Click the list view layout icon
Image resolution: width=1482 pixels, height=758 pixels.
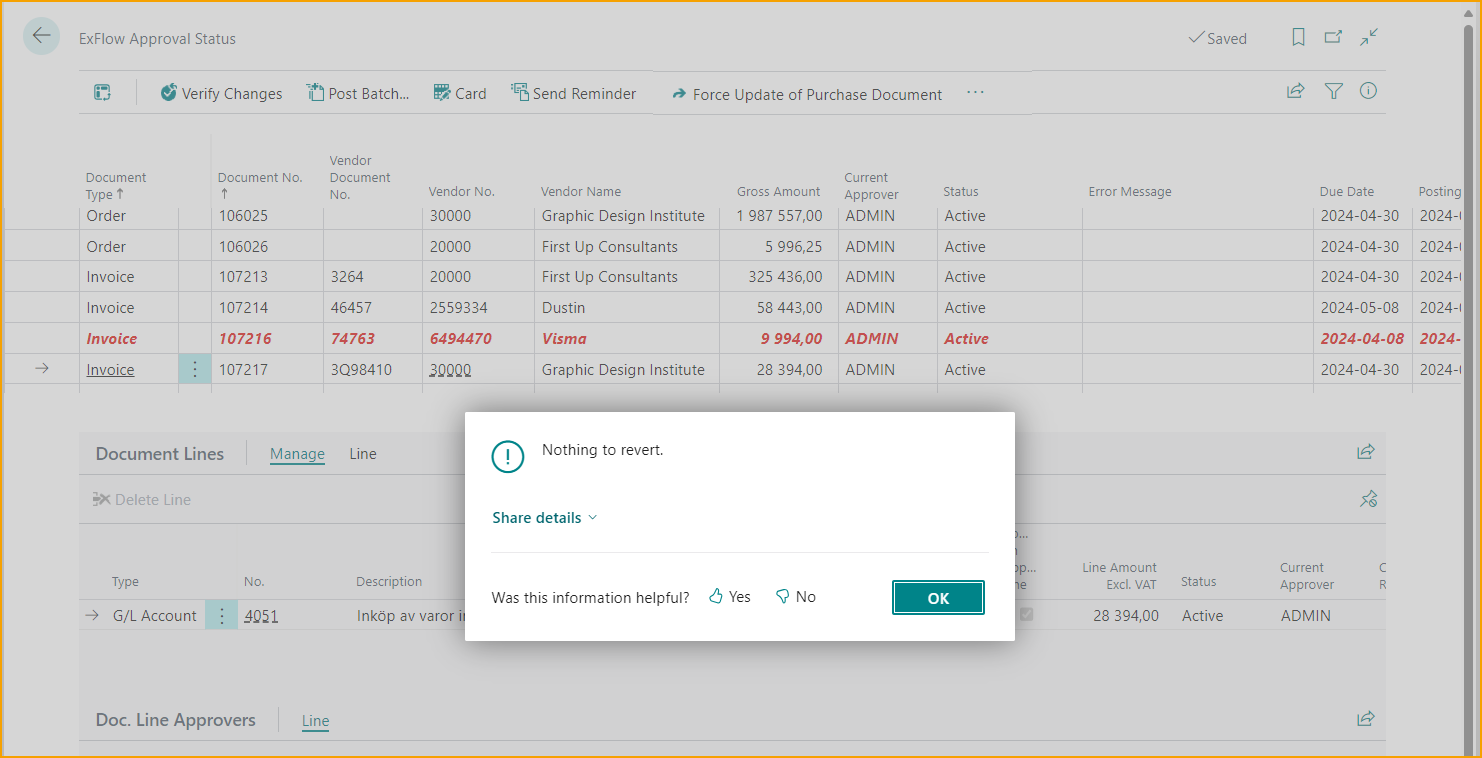[x=102, y=93]
